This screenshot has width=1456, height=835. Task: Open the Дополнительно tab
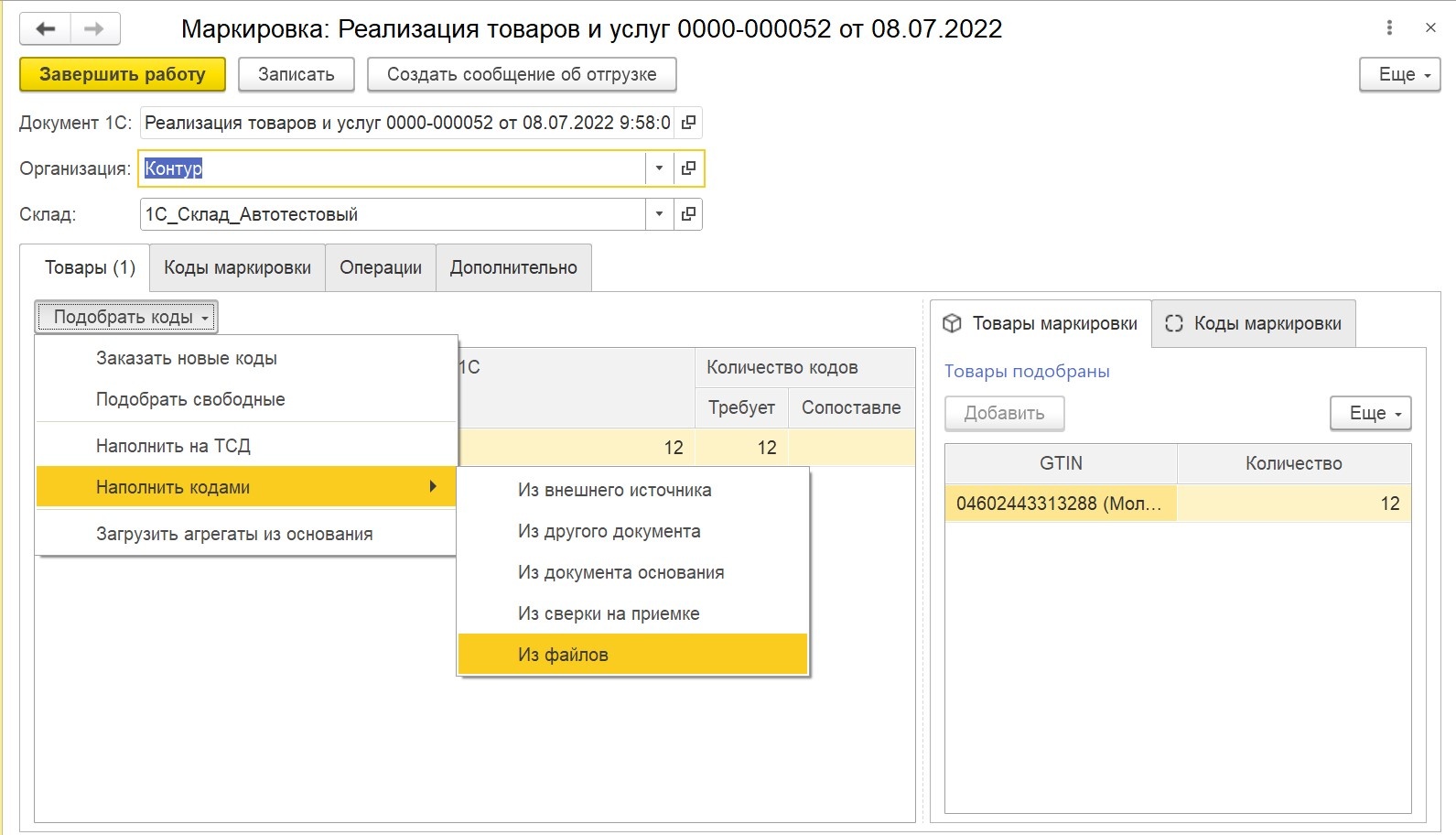pos(513,267)
